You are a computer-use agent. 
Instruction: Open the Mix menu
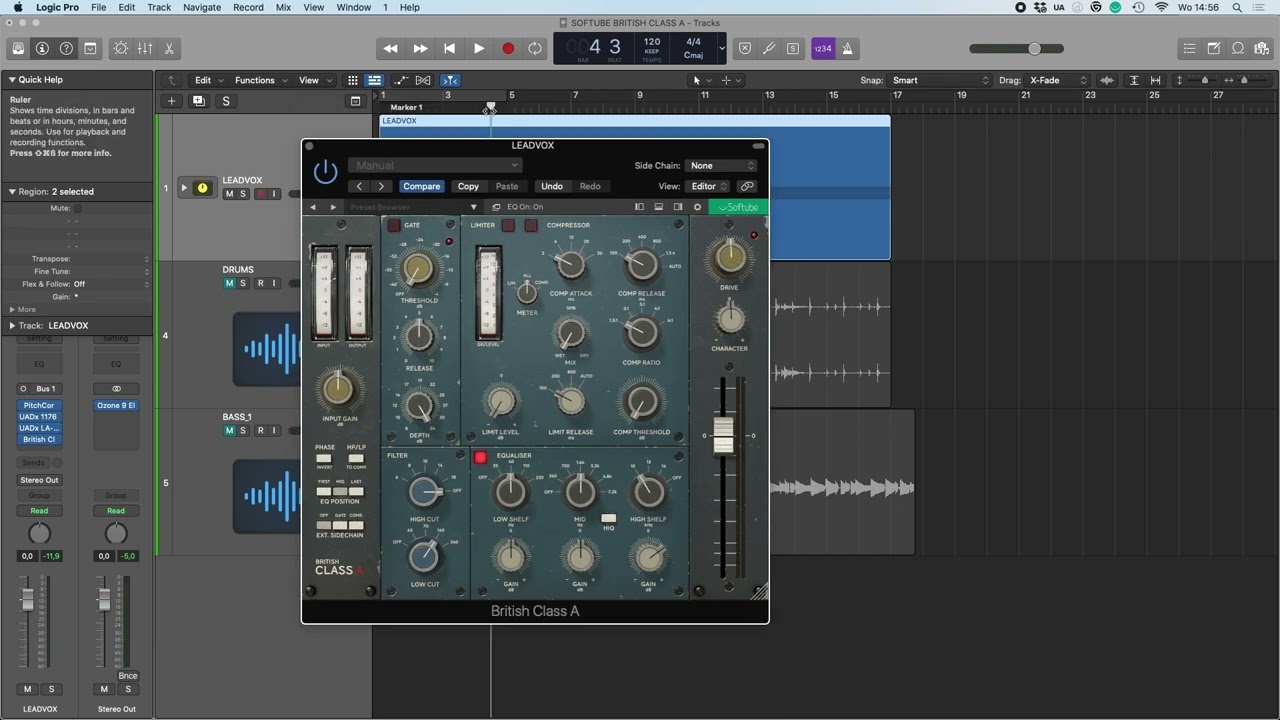(x=283, y=7)
